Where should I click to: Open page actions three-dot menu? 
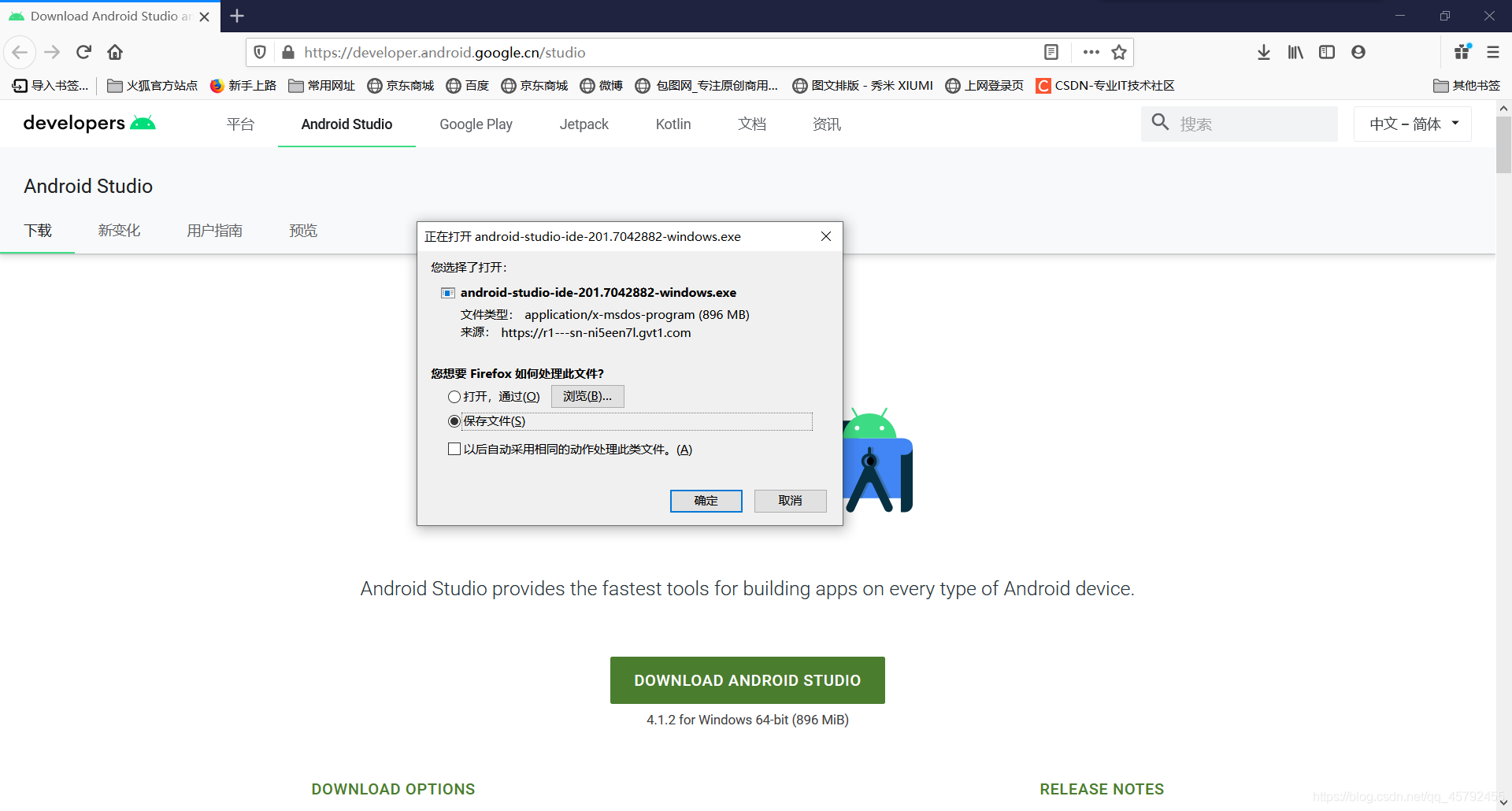tap(1091, 53)
